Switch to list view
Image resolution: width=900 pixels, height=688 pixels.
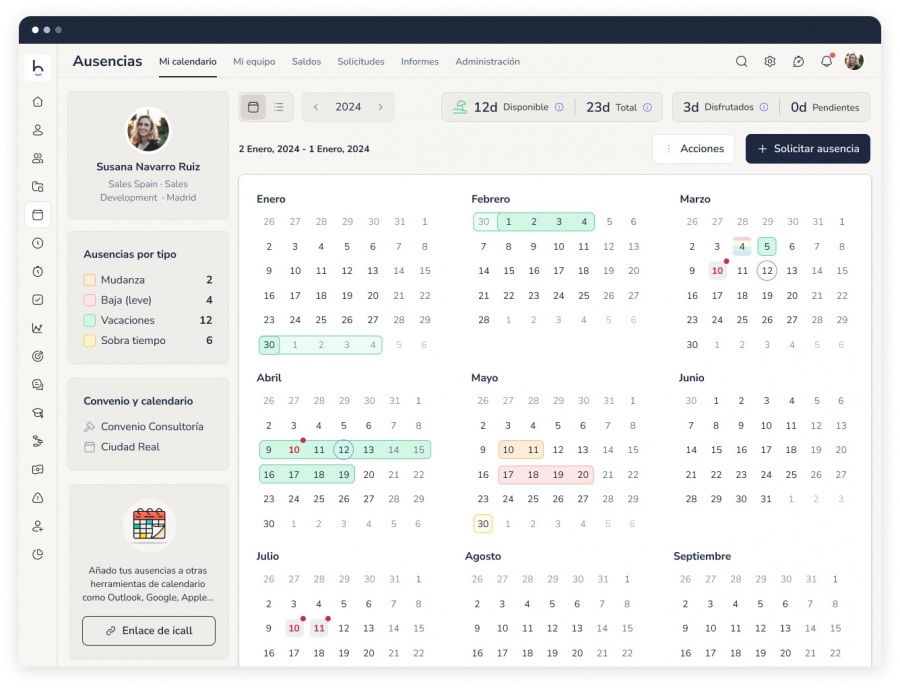tap(279, 107)
